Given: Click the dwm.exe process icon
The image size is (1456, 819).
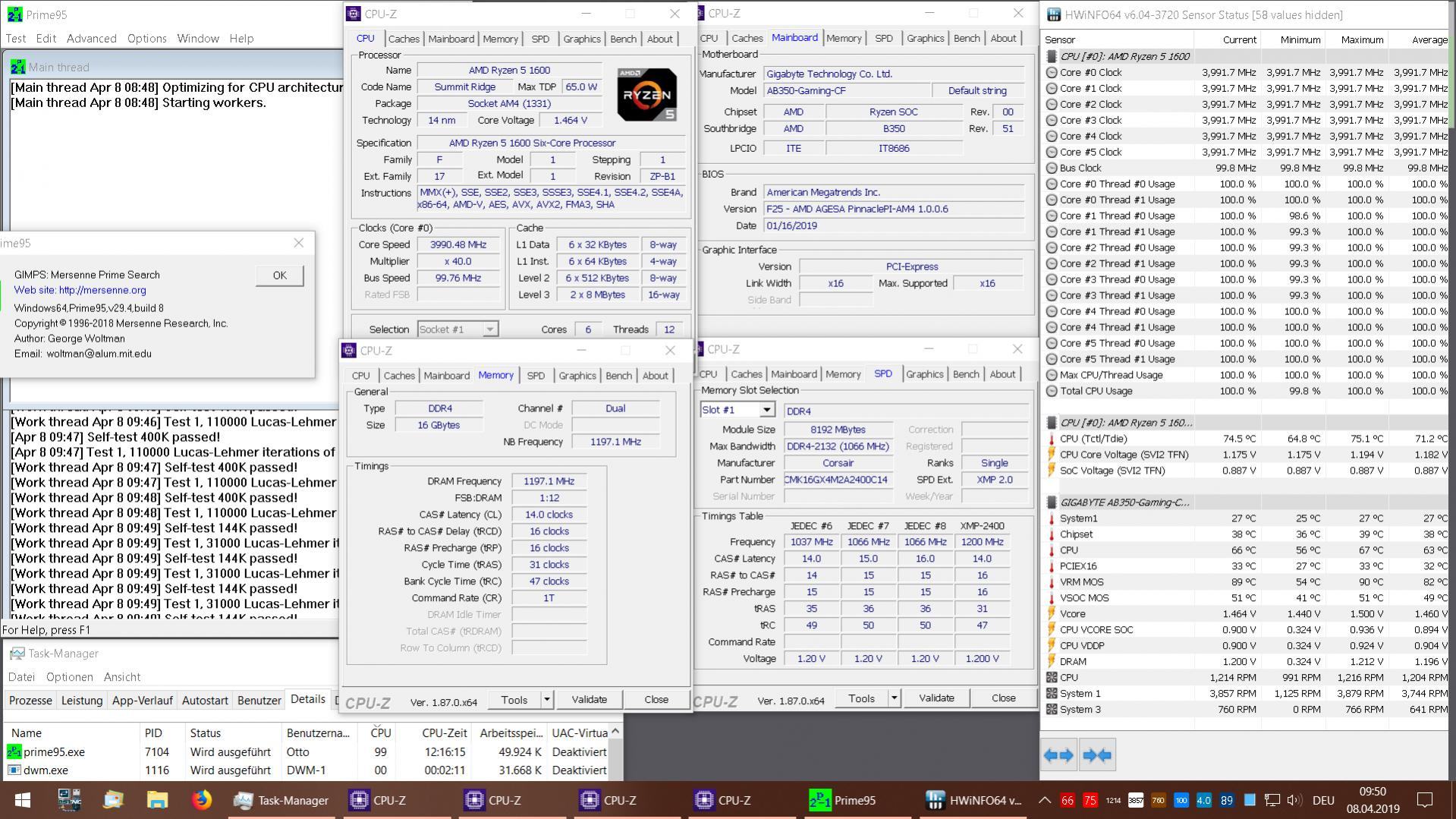Looking at the screenshot, I should [x=14, y=770].
